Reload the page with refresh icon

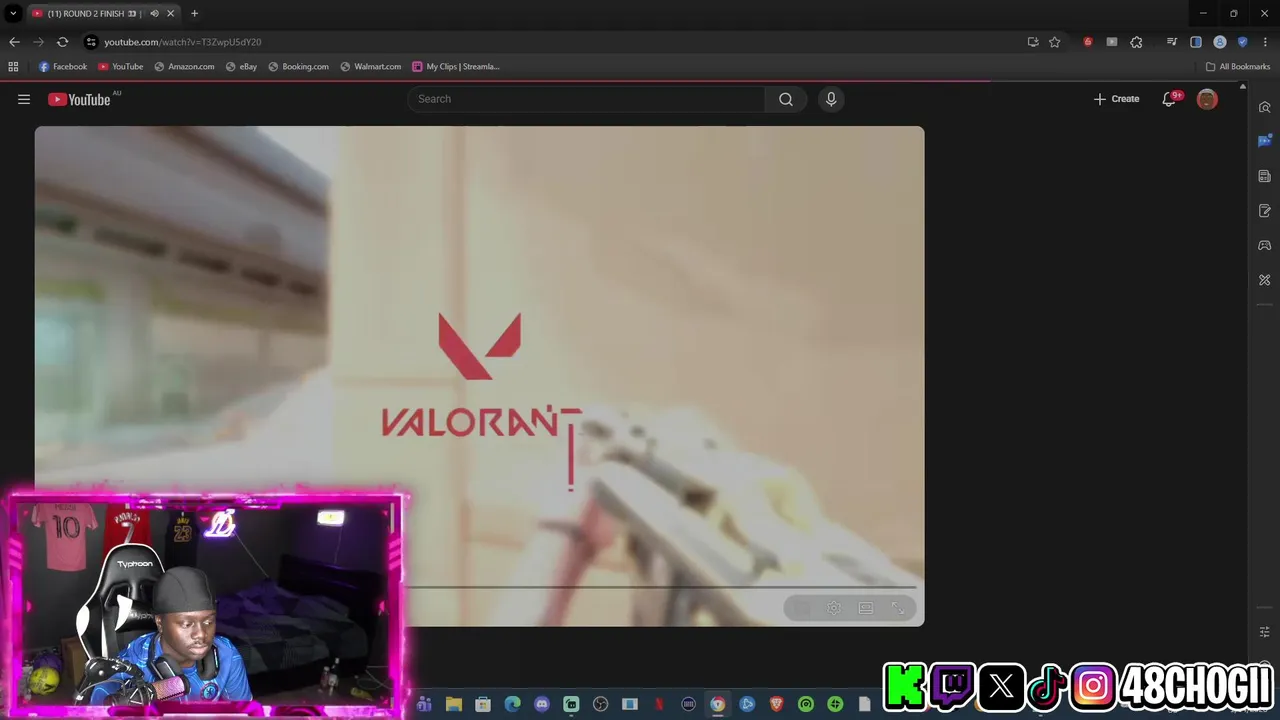pyautogui.click(x=62, y=42)
